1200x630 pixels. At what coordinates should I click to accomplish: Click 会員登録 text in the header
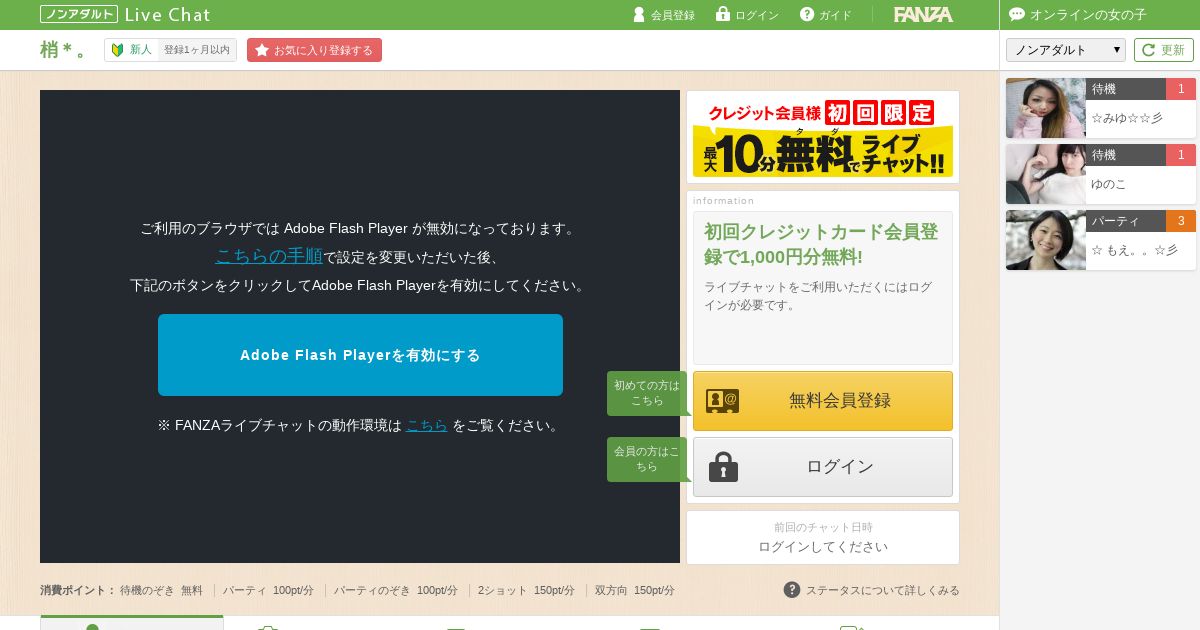tap(673, 15)
